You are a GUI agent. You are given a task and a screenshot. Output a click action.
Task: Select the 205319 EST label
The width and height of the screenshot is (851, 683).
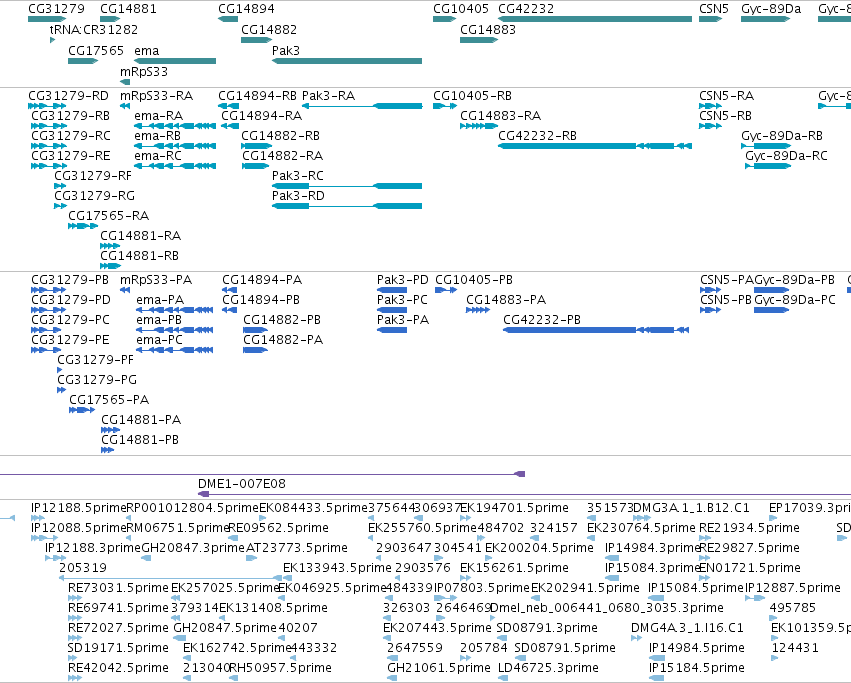[83, 567]
